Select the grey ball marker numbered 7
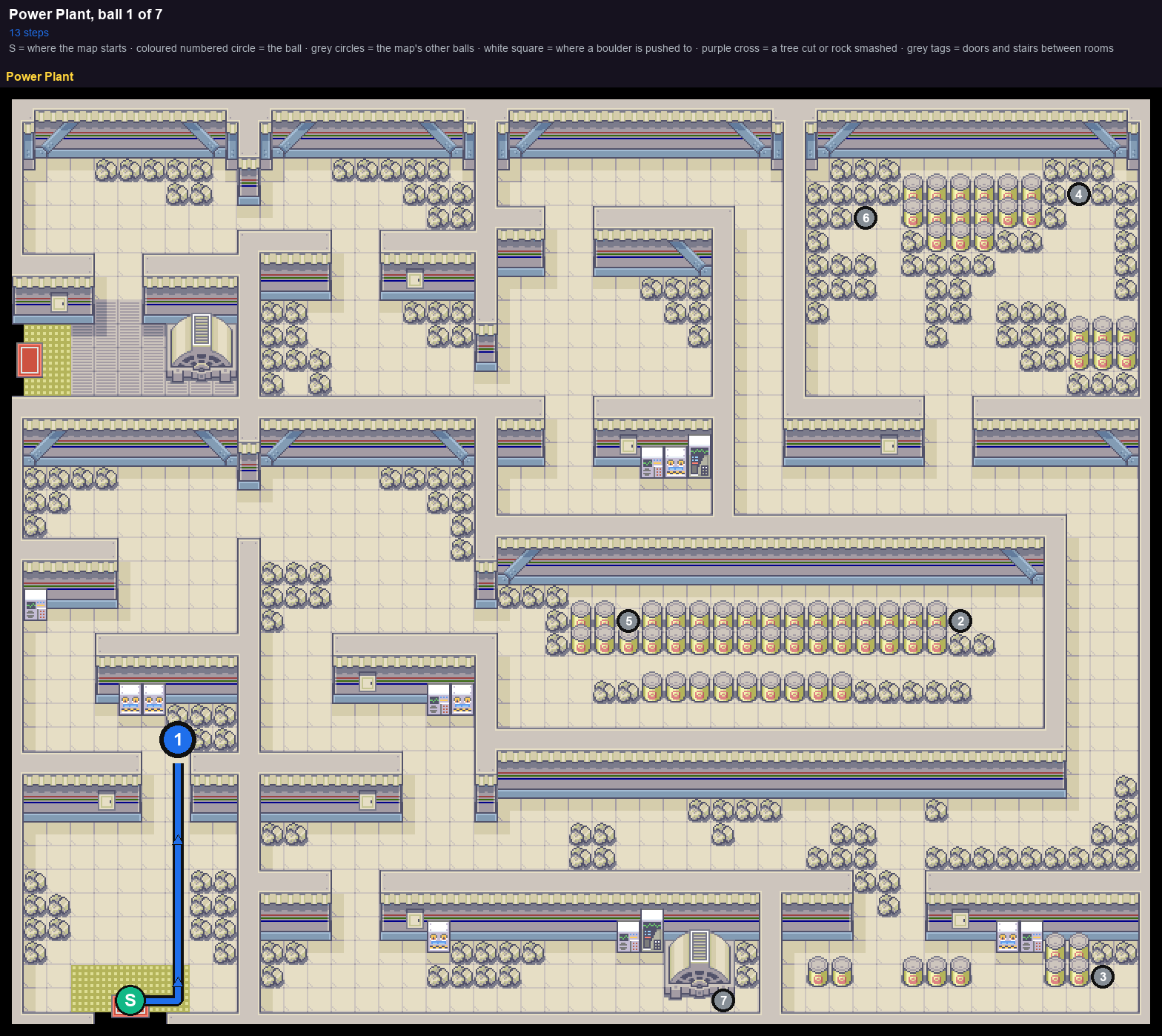The width and height of the screenshot is (1162, 1036). tap(723, 1000)
